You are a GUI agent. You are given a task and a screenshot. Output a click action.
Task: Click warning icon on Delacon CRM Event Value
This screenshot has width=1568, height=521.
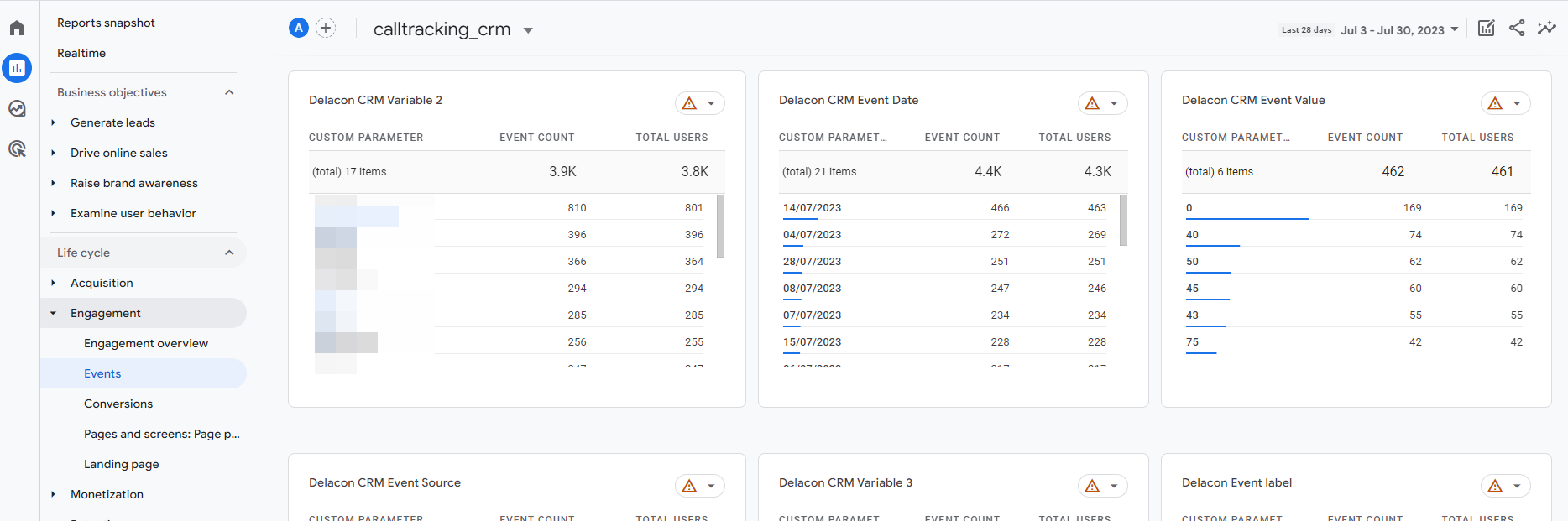tap(1495, 103)
